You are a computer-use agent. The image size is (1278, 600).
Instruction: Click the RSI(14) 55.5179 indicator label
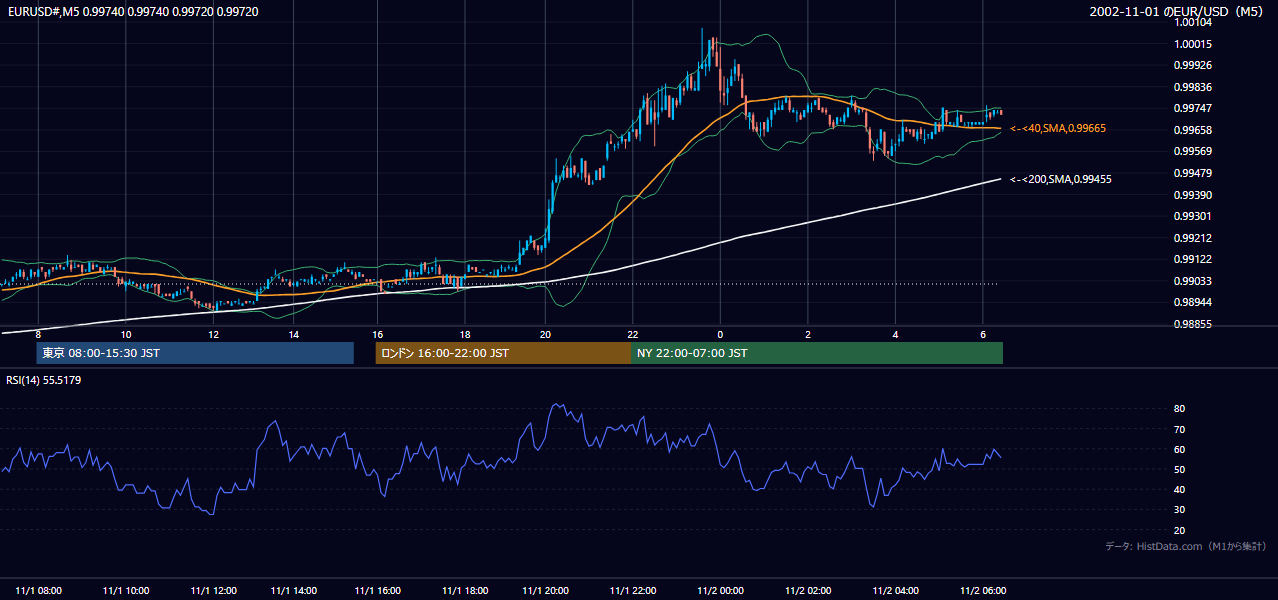pyautogui.click(x=44, y=380)
